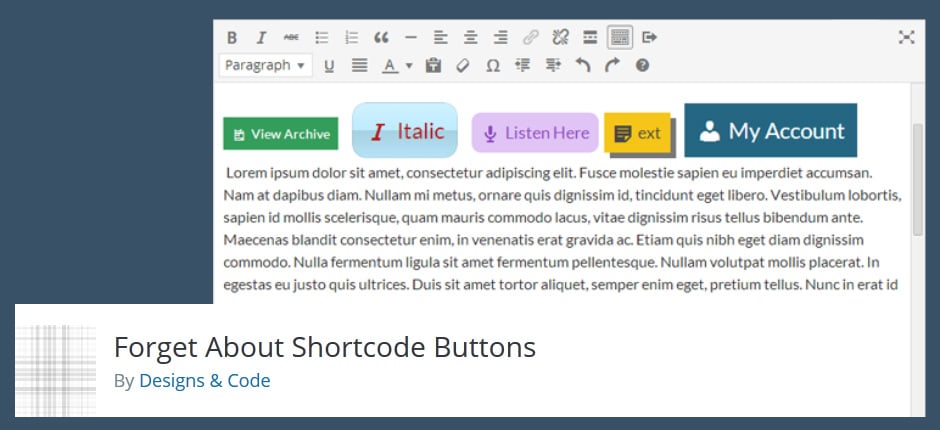Increase the indent
The width and height of the screenshot is (940, 430).
click(x=553, y=65)
